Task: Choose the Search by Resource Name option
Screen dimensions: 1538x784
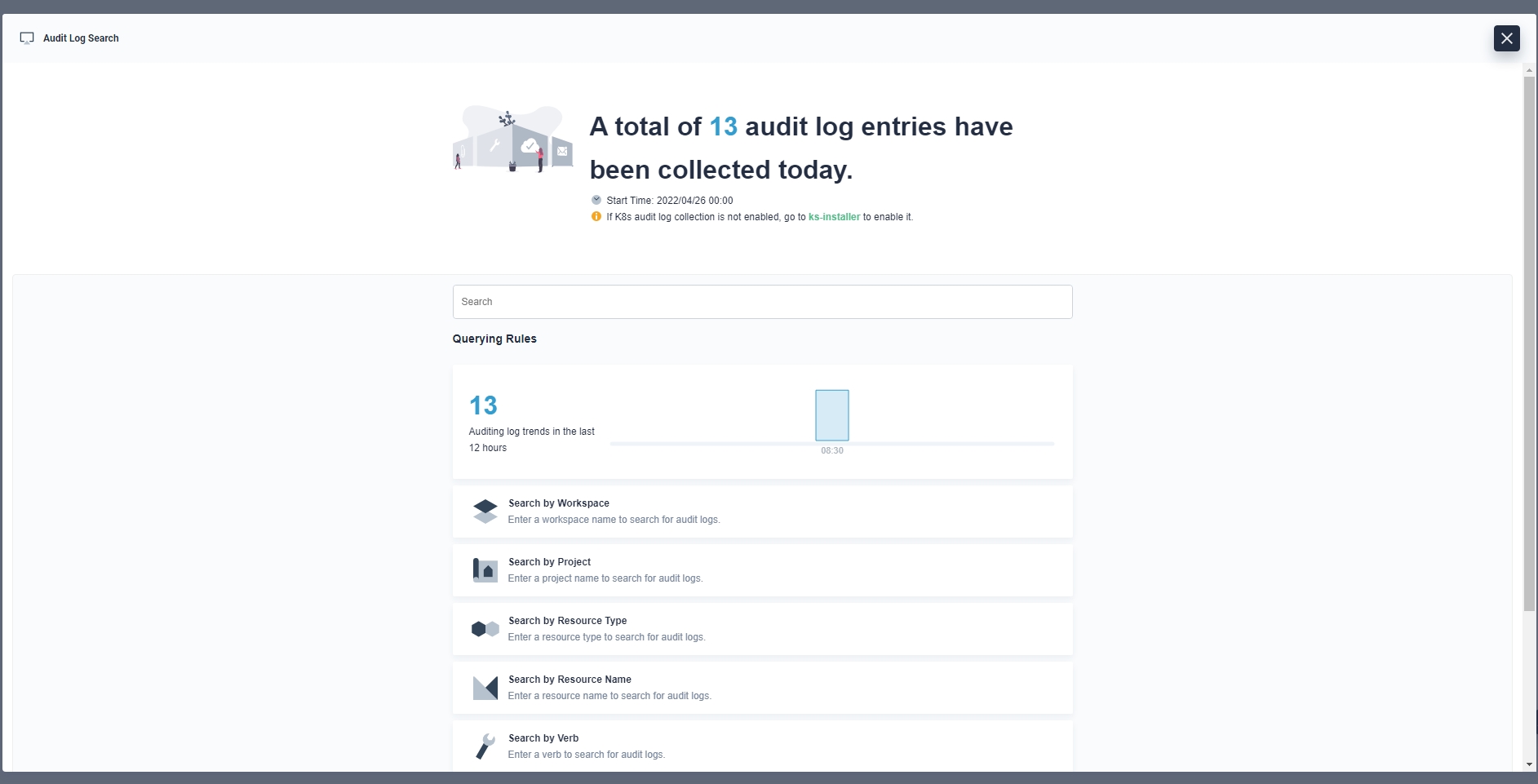Action: [762, 688]
